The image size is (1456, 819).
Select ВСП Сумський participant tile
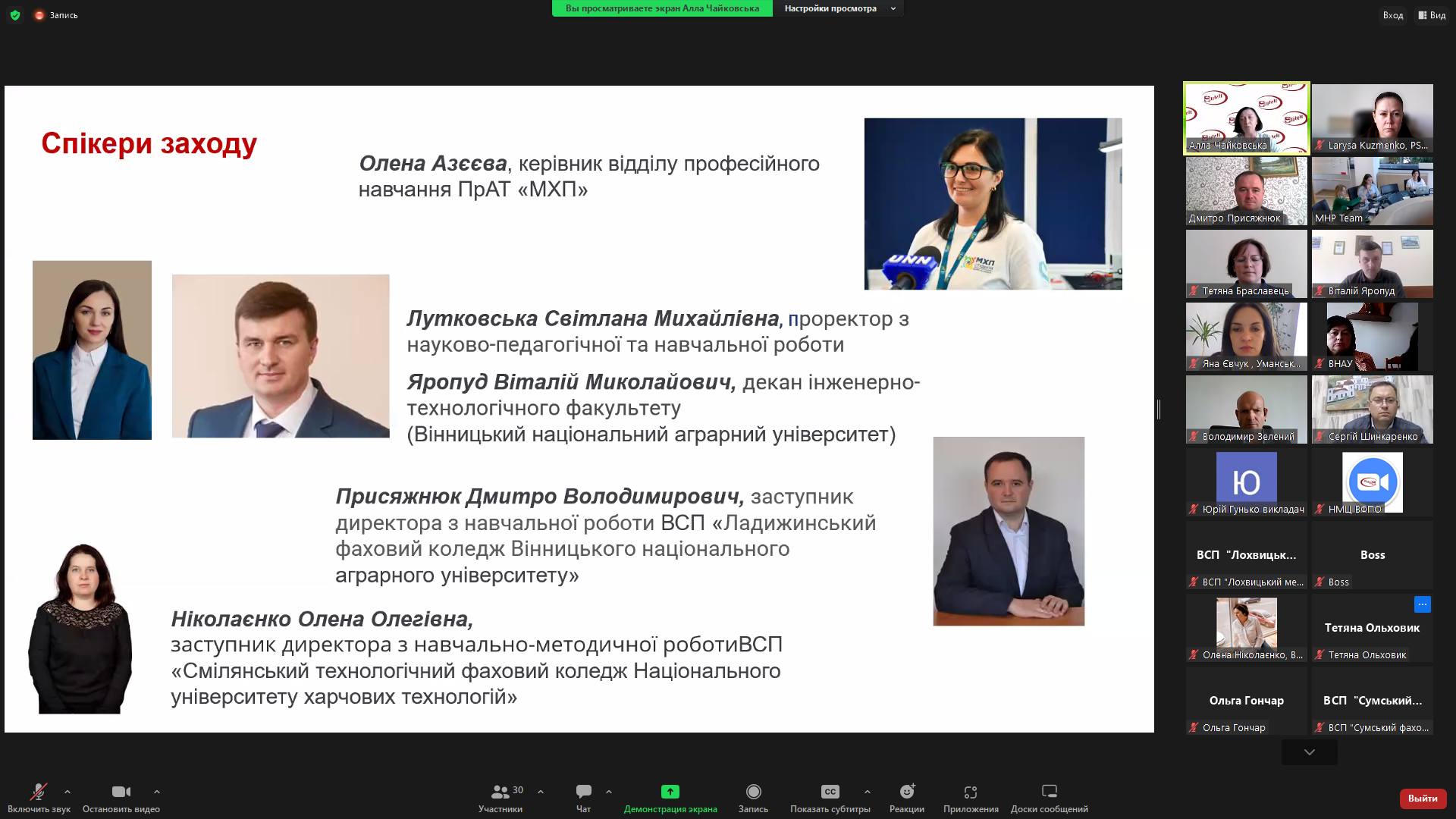point(1373,701)
